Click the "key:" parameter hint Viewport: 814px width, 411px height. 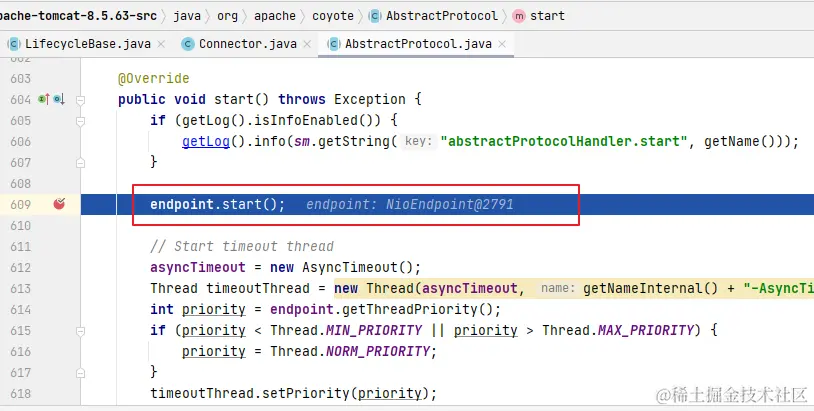pyautogui.click(x=418, y=141)
